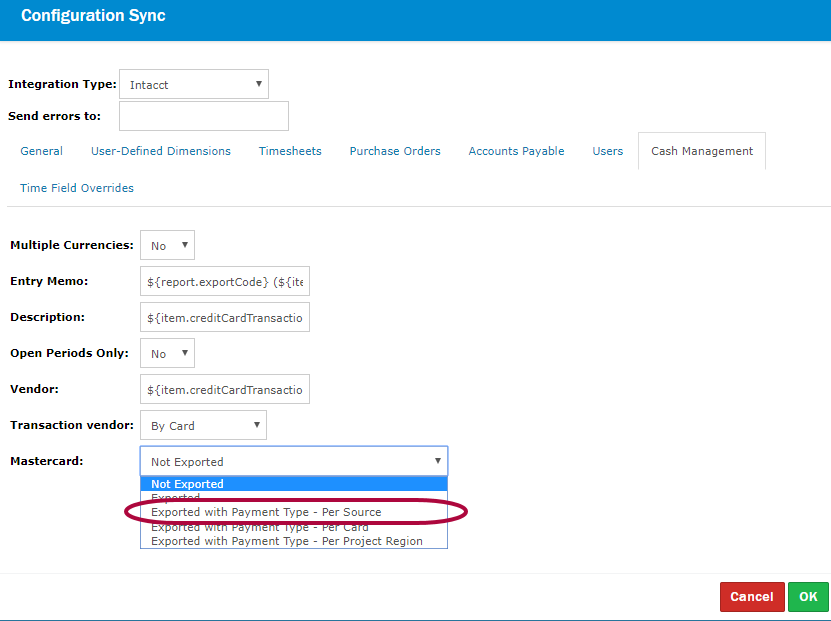Expand the Transaction vendor dropdown
Image resolution: width=831 pixels, height=621 pixels.
pyautogui.click(x=203, y=425)
